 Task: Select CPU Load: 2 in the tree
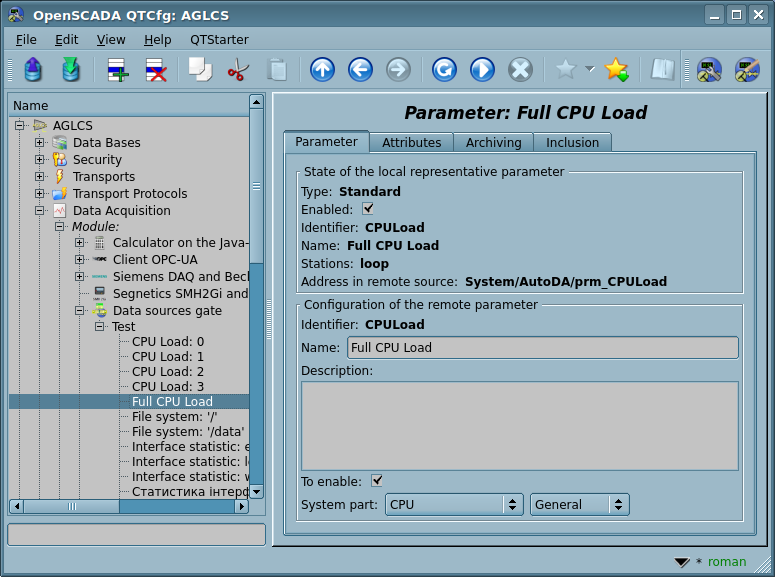click(168, 372)
